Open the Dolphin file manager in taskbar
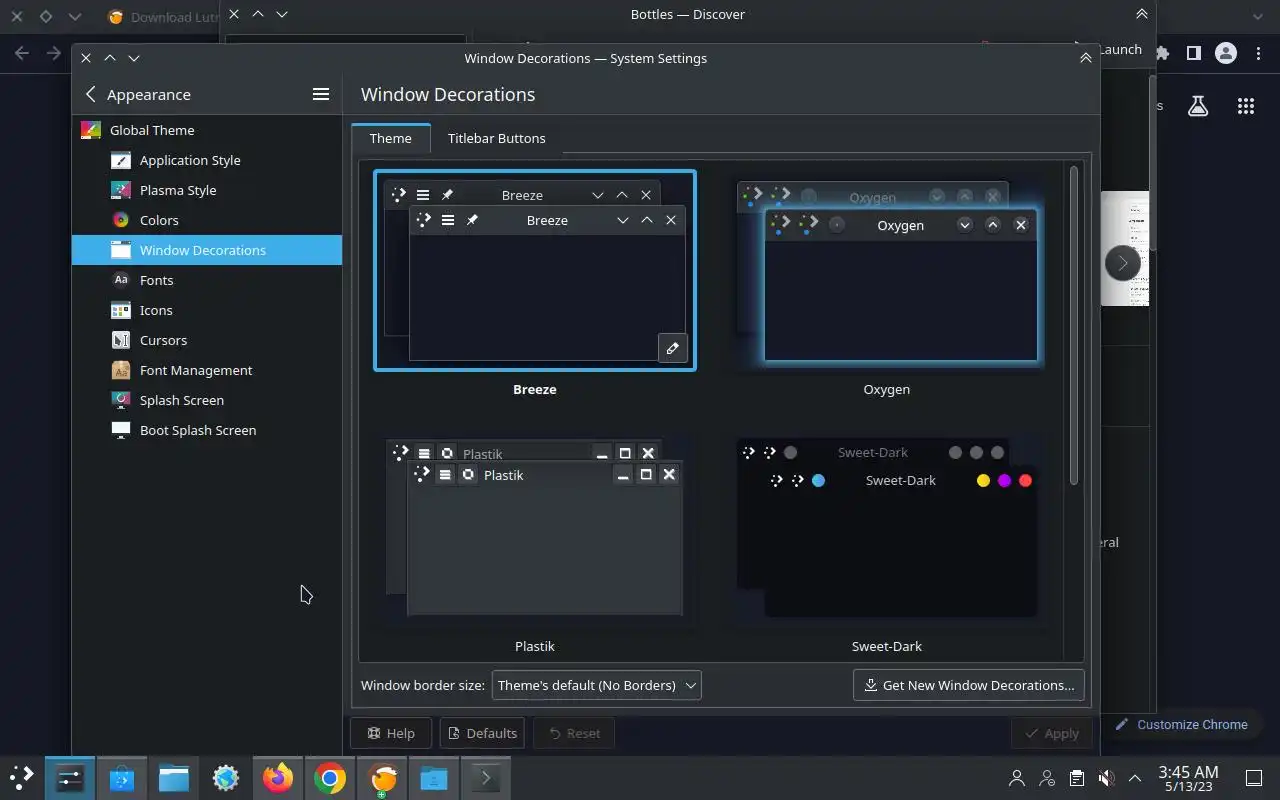This screenshot has width=1280, height=800. point(174,777)
